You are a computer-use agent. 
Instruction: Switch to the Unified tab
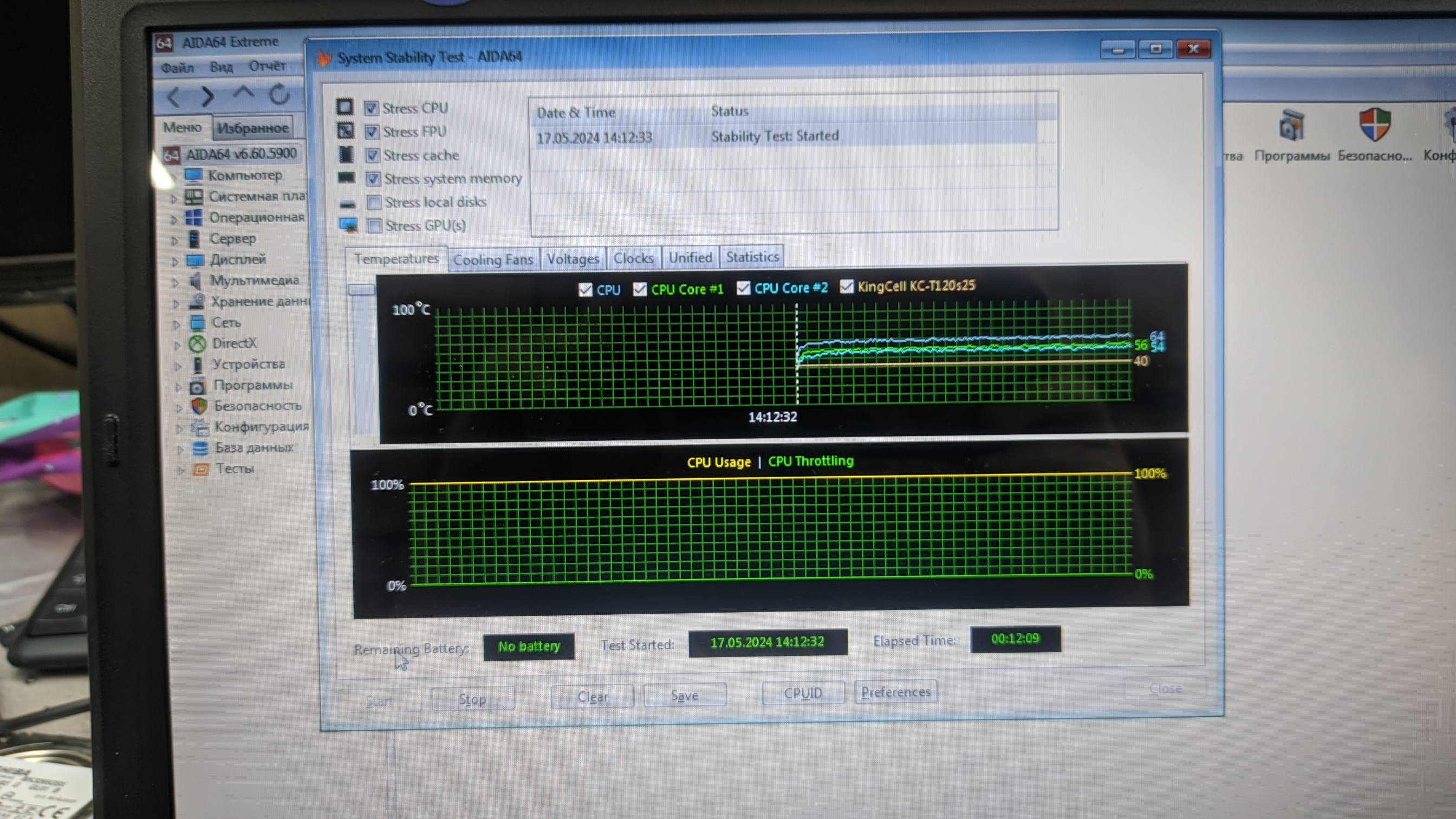click(691, 257)
